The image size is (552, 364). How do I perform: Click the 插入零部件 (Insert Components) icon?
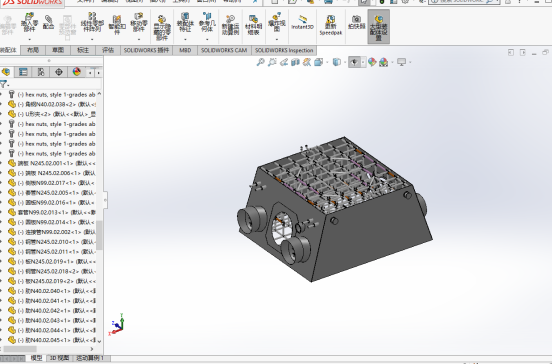(x=29, y=23)
